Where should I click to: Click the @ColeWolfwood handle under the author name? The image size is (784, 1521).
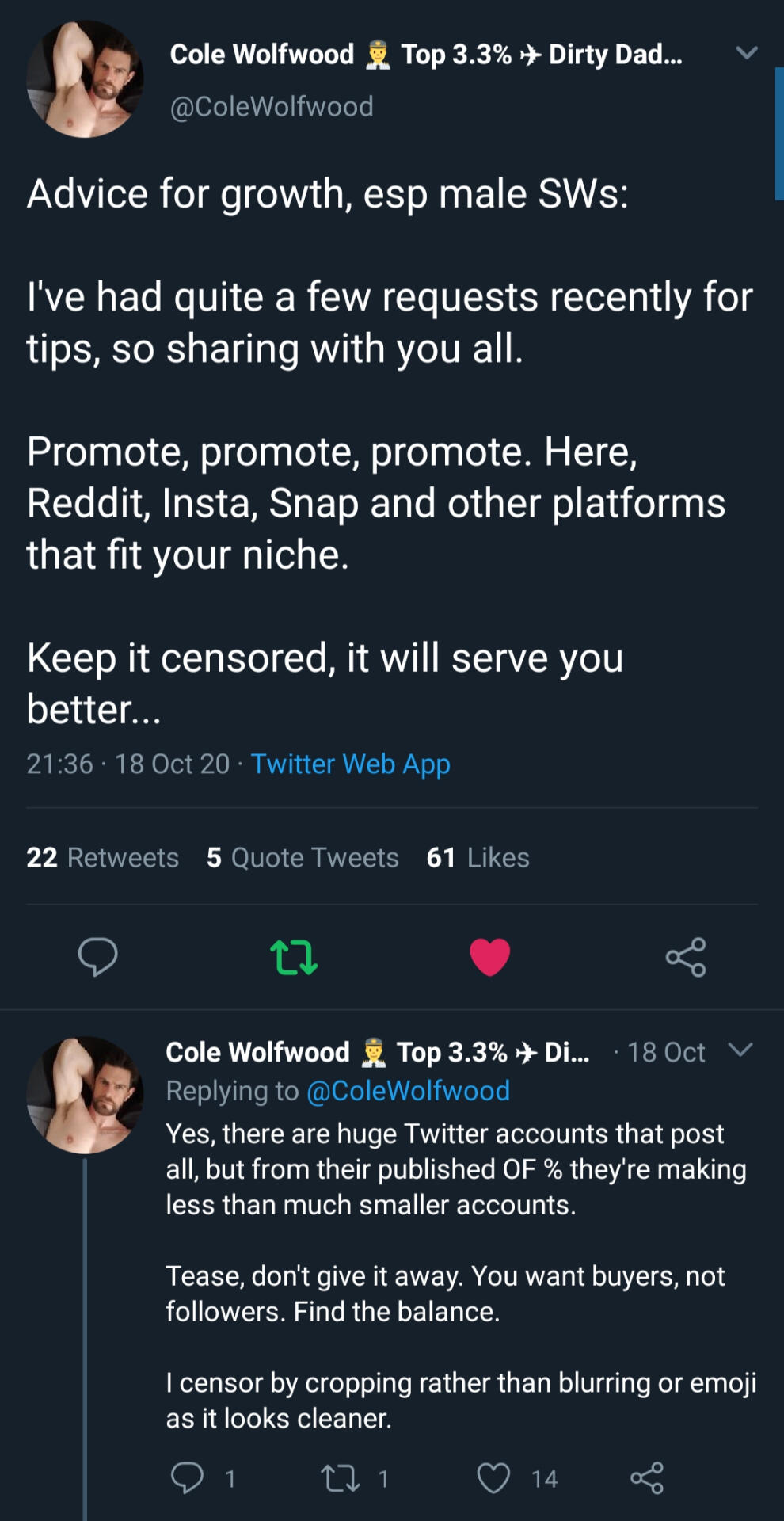[x=272, y=106]
